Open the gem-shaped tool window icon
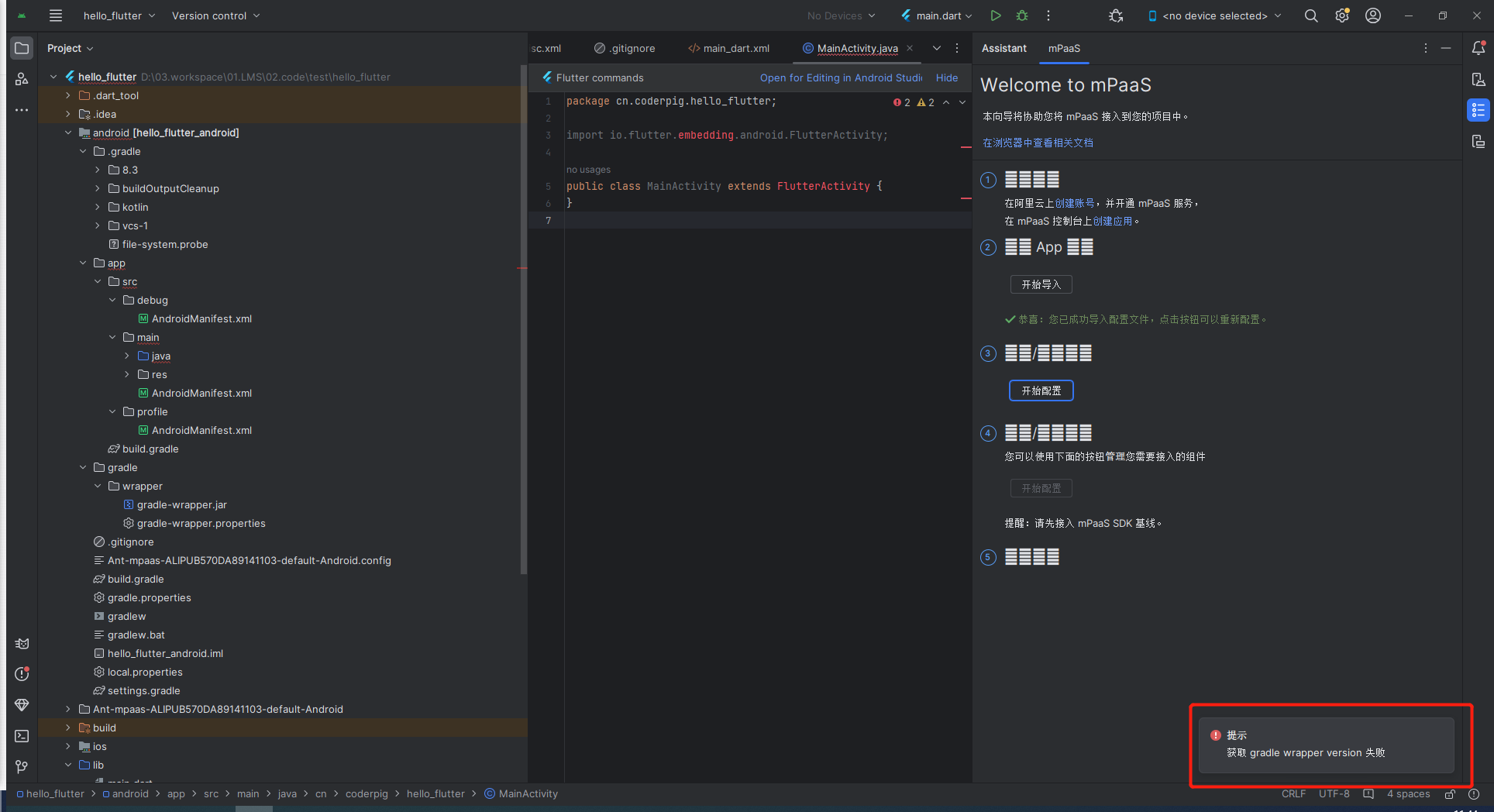The image size is (1494, 812). (22, 705)
